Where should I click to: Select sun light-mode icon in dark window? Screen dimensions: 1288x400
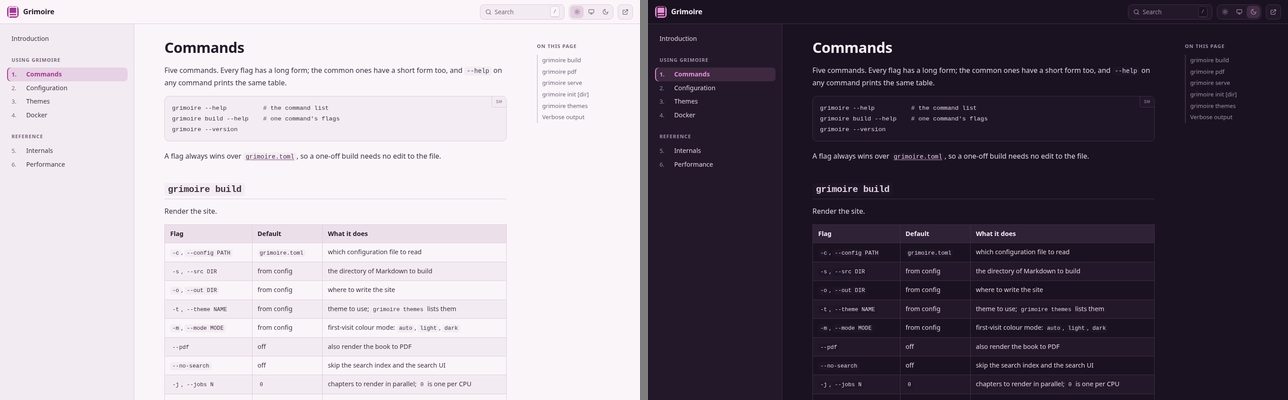1225,12
